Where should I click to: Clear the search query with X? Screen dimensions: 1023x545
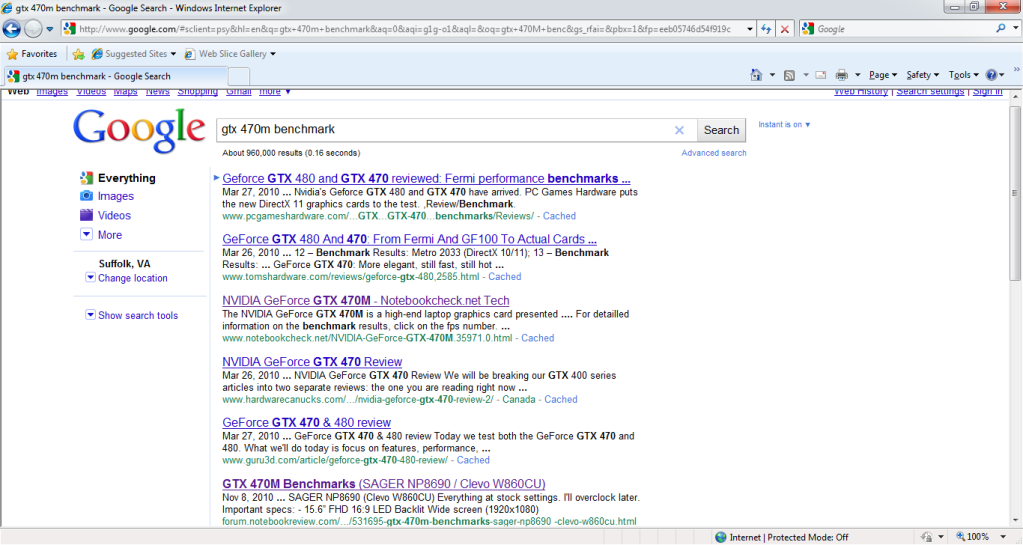click(x=679, y=131)
